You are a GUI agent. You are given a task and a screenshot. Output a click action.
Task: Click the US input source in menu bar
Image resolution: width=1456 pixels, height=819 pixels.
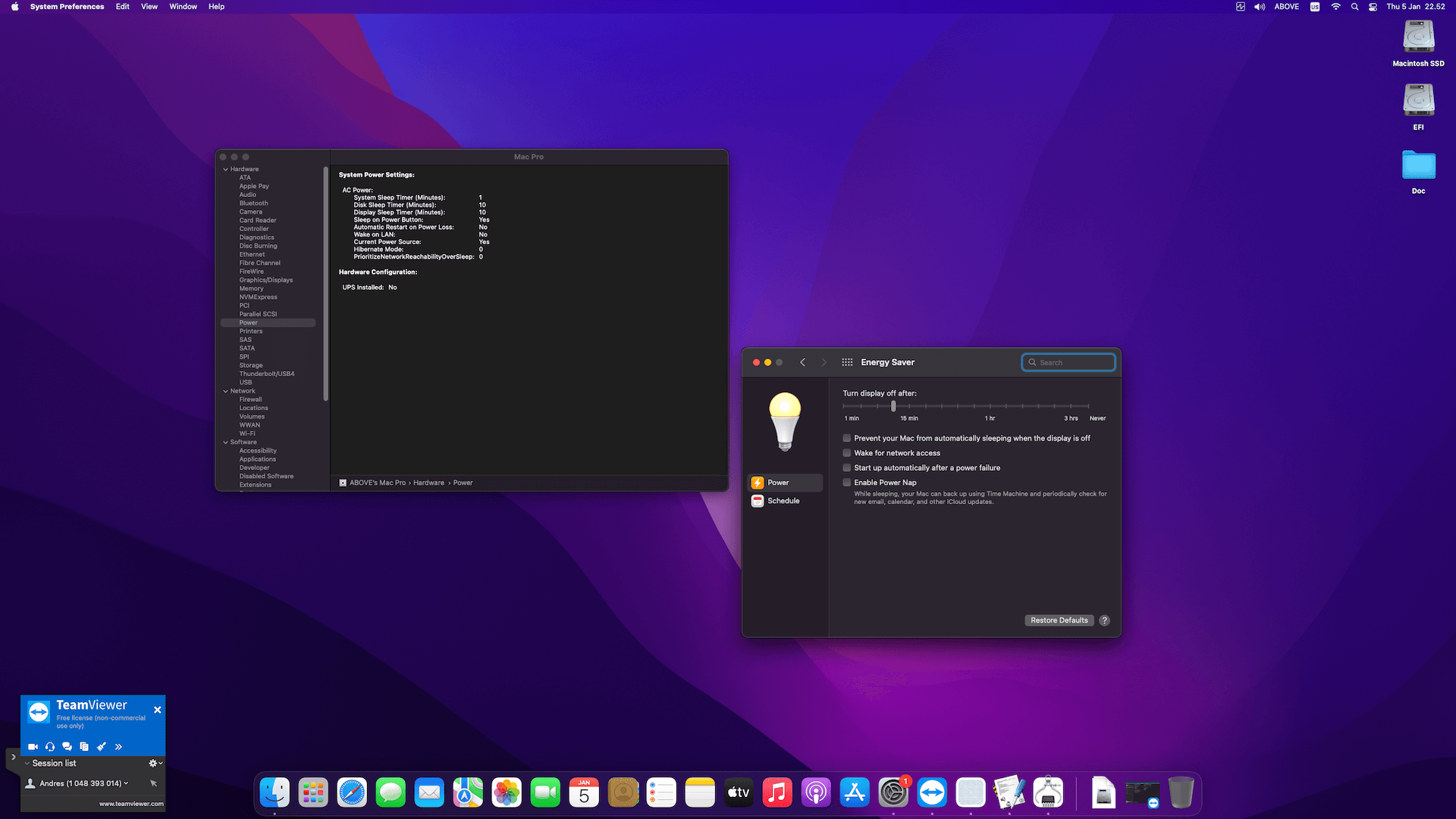pyautogui.click(x=1315, y=7)
